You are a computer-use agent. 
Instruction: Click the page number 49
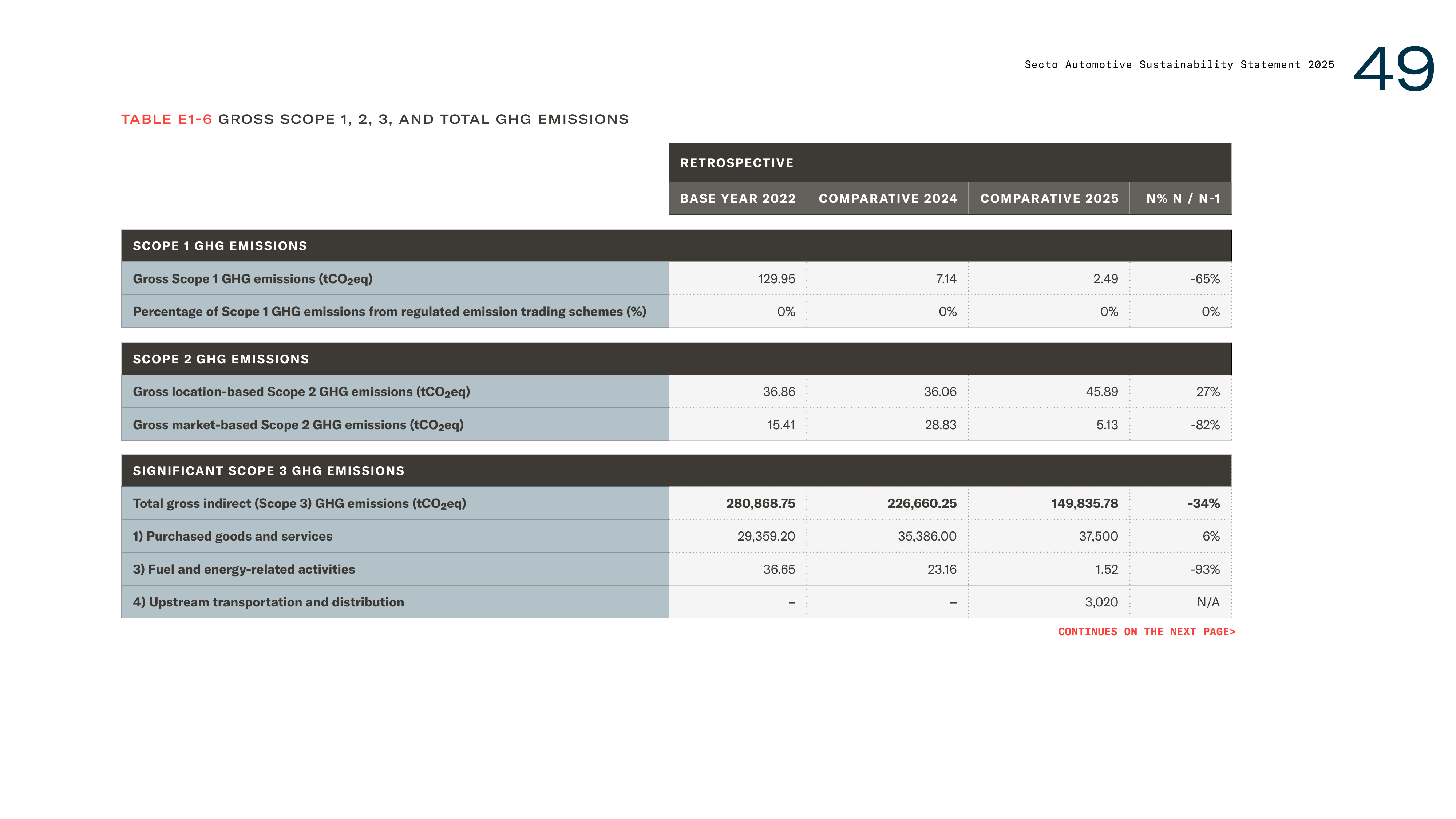(1394, 68)
